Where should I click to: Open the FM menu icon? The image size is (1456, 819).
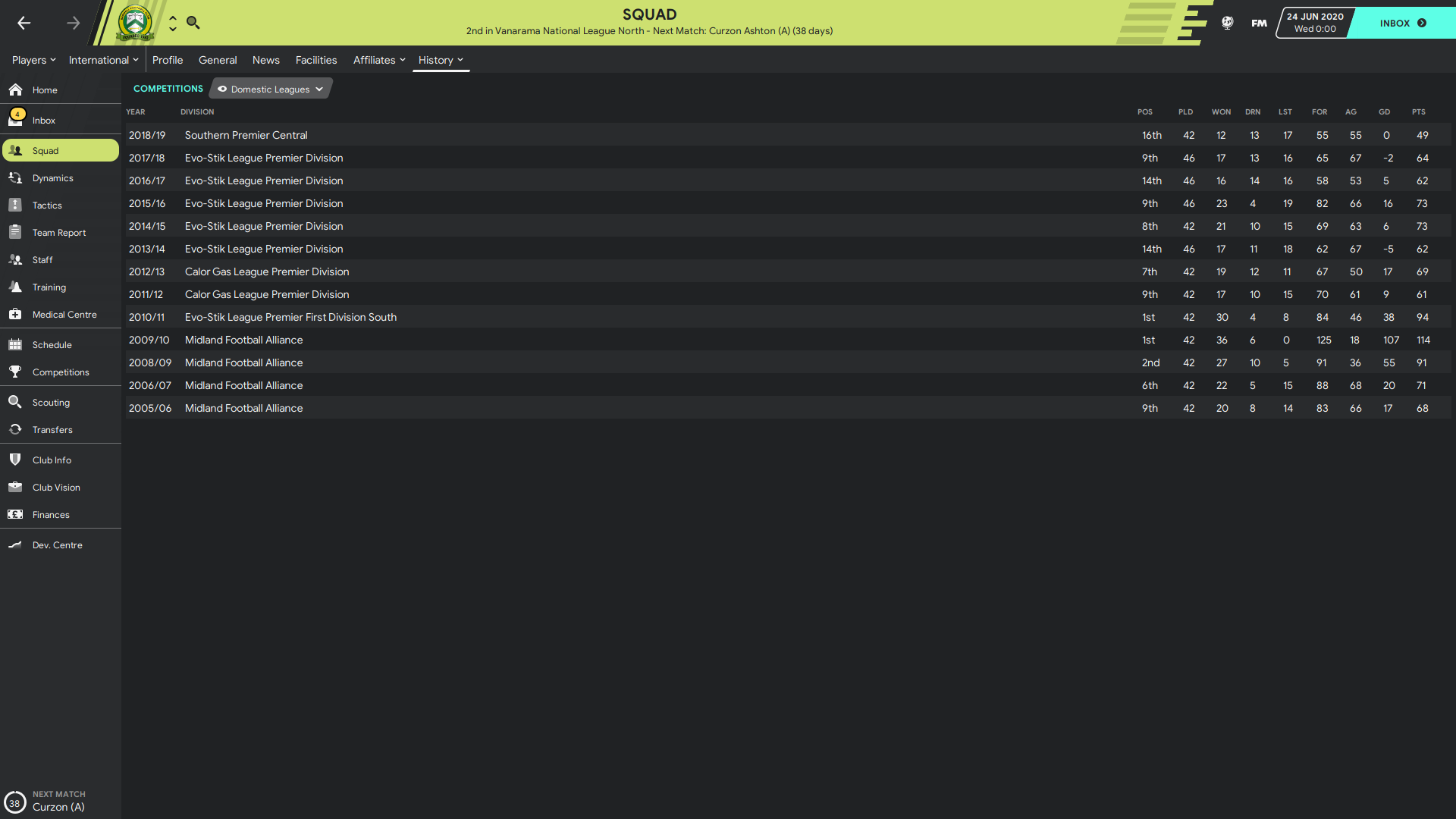pos(1259,23)
